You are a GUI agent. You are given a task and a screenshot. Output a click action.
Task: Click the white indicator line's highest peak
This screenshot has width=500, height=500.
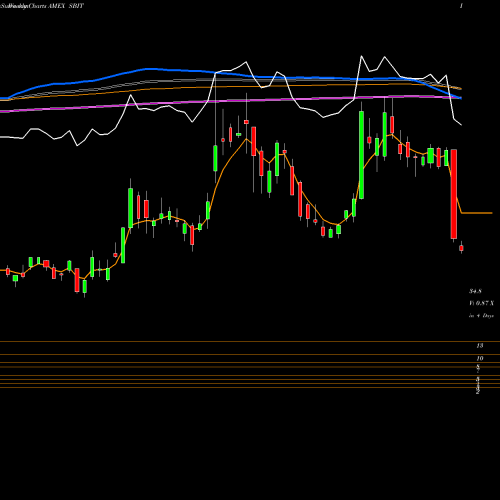click(x=361, y=56)
